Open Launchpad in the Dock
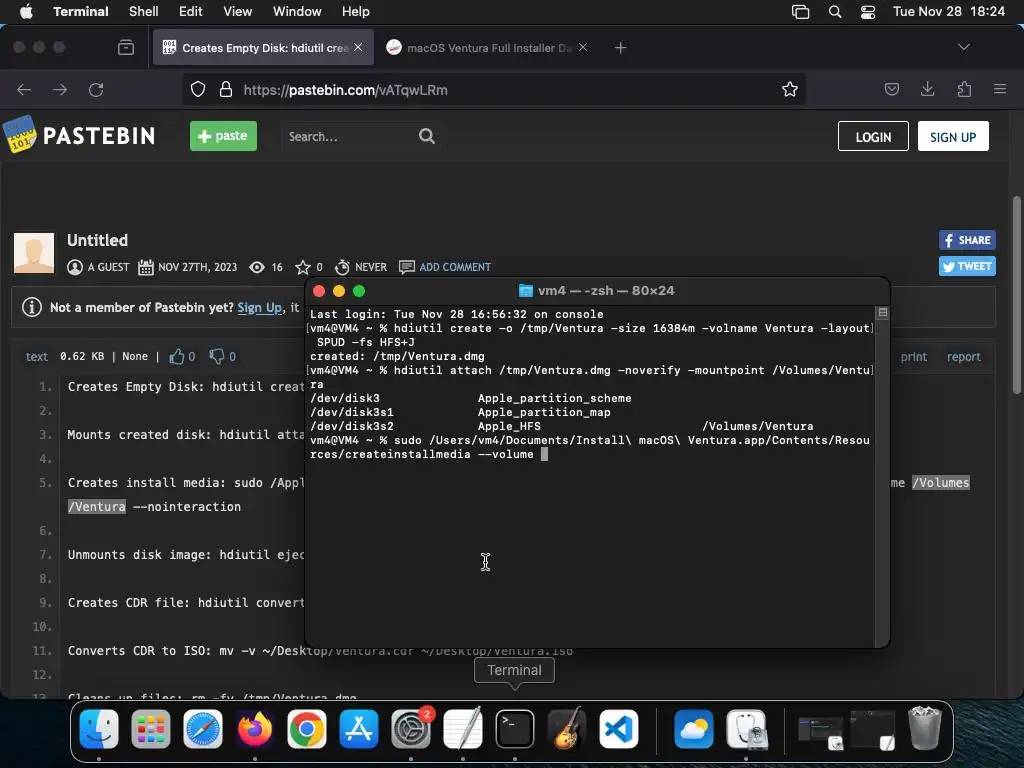The height and width of the screenshot is (768, 1024). pos(151,729)
